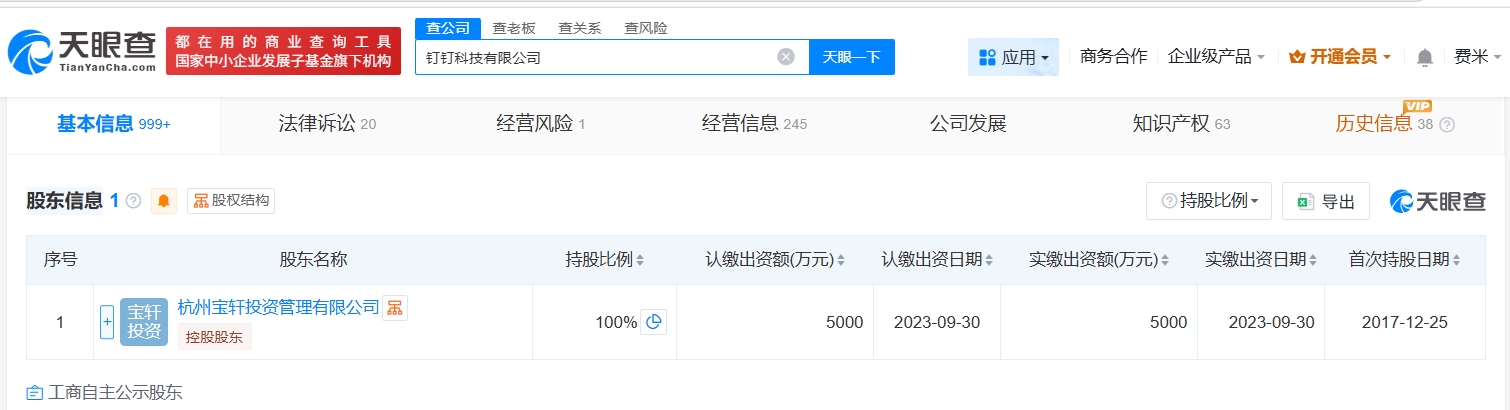Open the 开通会员 dropdown
The image size is (1510, 410).
click(1341, 57)
